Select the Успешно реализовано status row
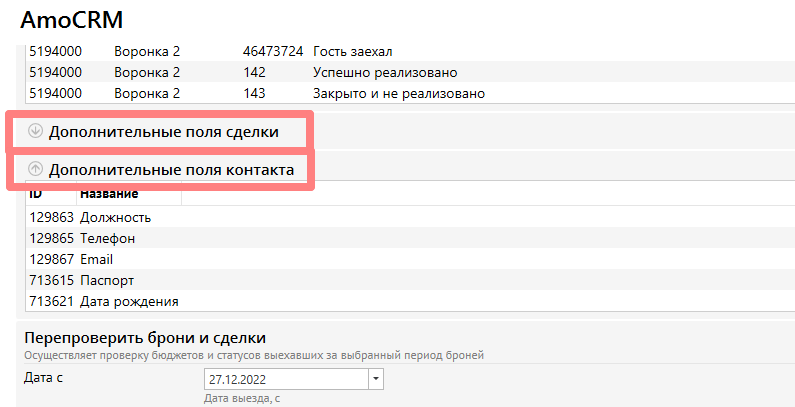 pyautogui.click(x=410, y=72)
